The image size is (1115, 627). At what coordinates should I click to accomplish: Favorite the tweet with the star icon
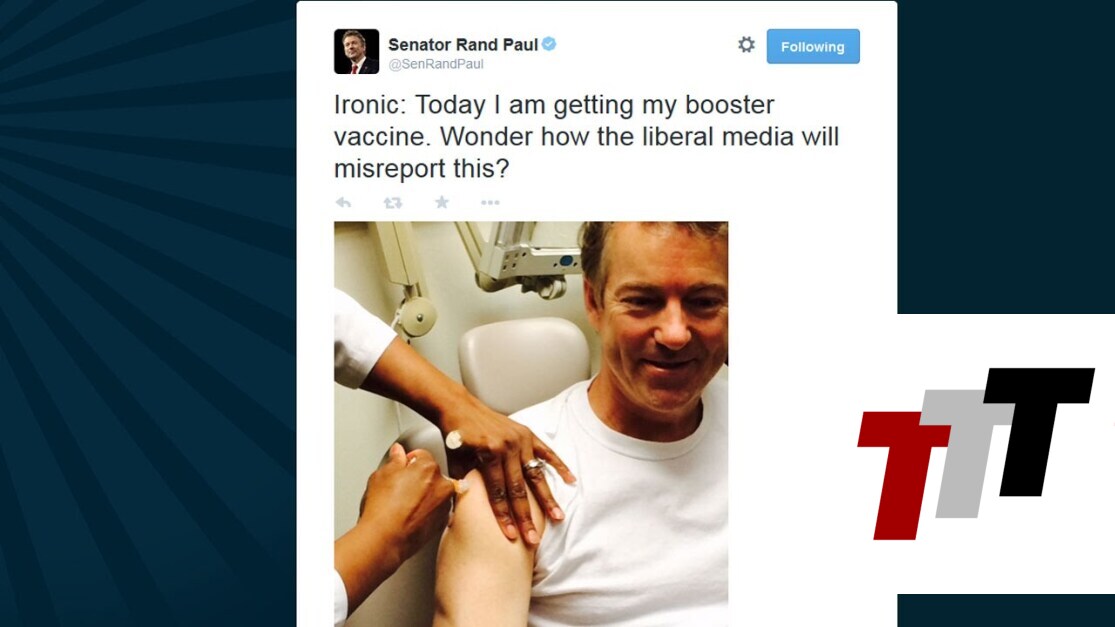[x=442, y=202]
